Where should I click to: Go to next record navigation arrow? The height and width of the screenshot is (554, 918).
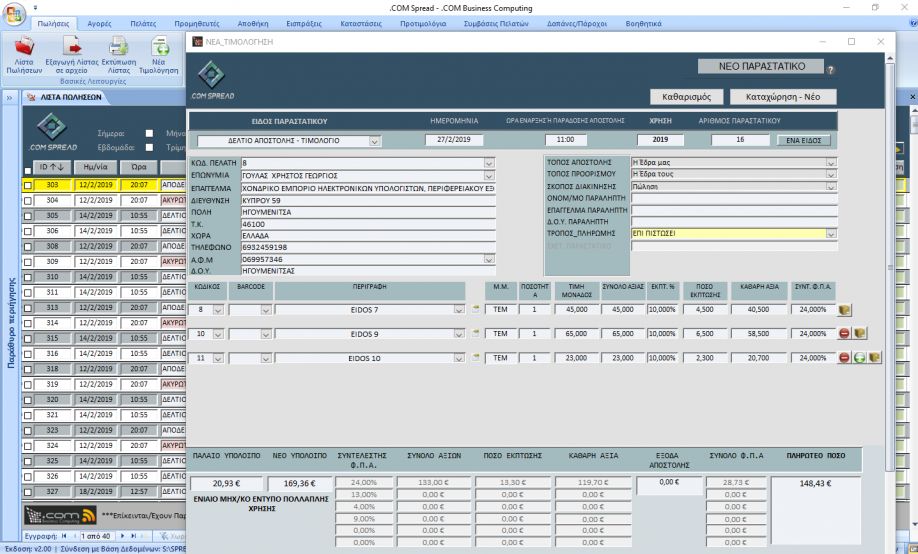coord(122,536)
